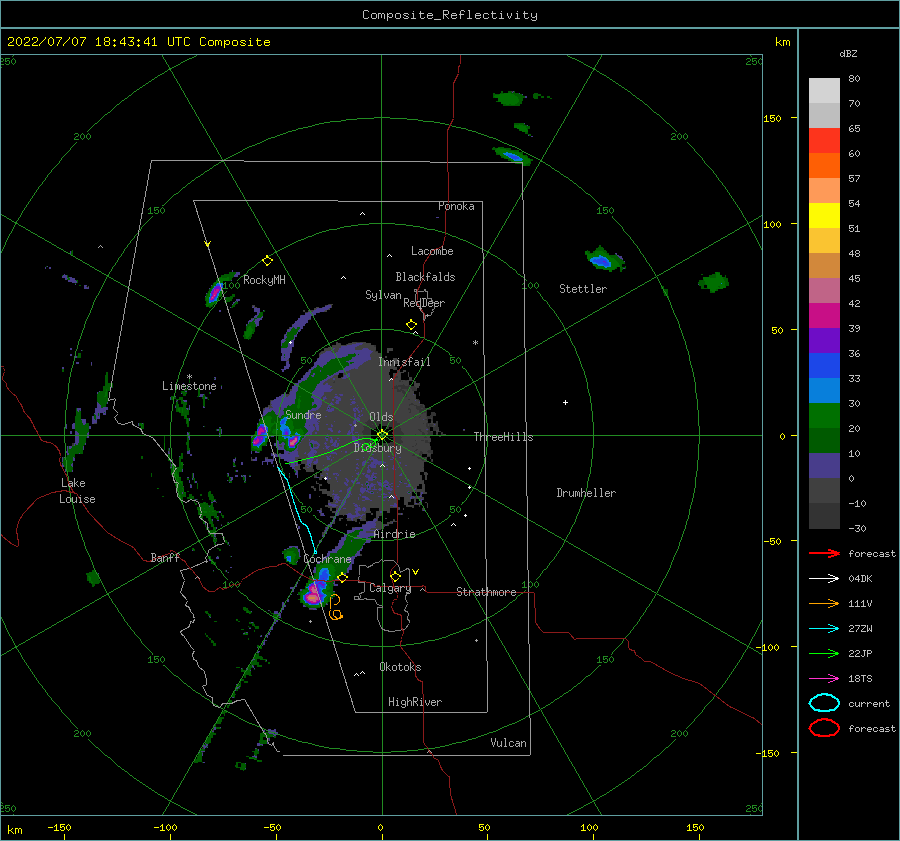Click the Sundre town label
900x841 pixels.
pos(303,414)
